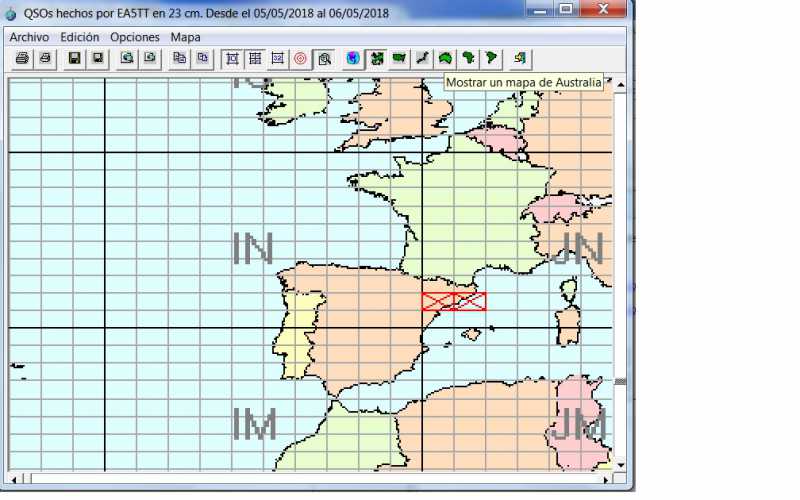Click the horizontal scrollbar thumb

27,480
